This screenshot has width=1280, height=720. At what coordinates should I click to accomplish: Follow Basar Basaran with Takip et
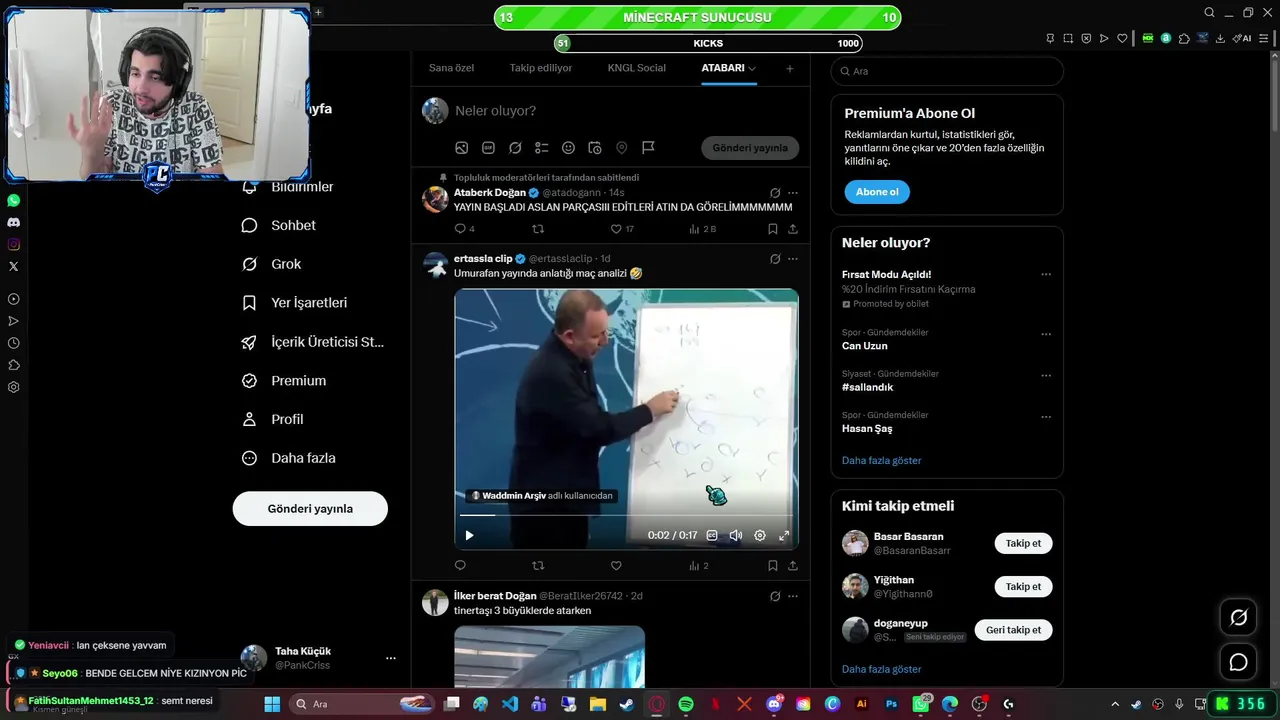click(1023, 544)
